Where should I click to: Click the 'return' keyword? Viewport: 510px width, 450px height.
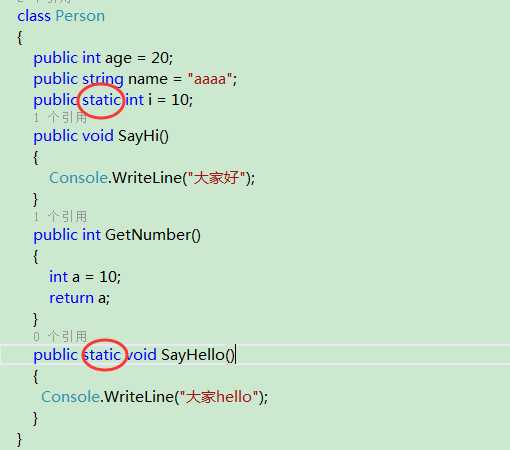tap(71, 298)
